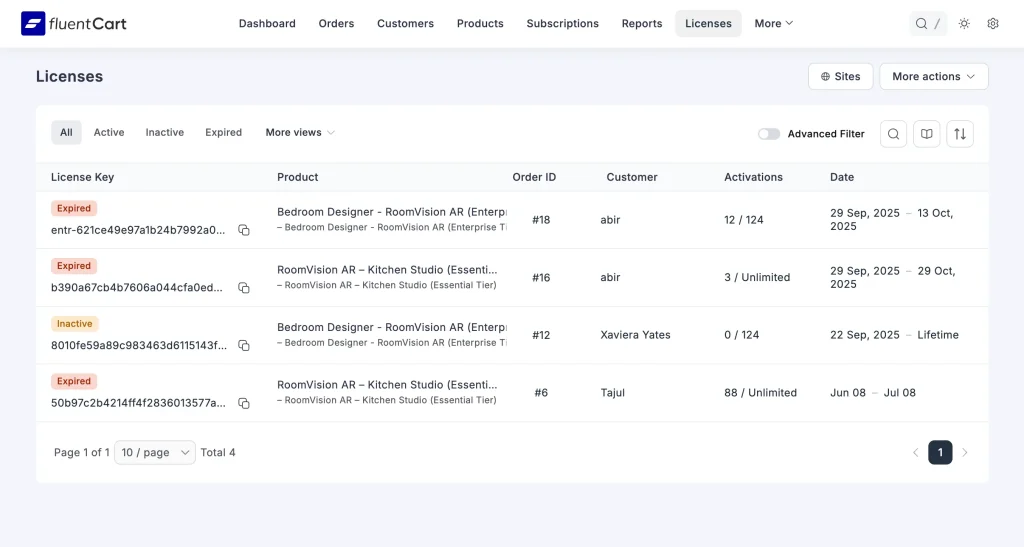Click Expired badge on entr-621ce49e key row
1024x547 pixels.
click(74, 208)
